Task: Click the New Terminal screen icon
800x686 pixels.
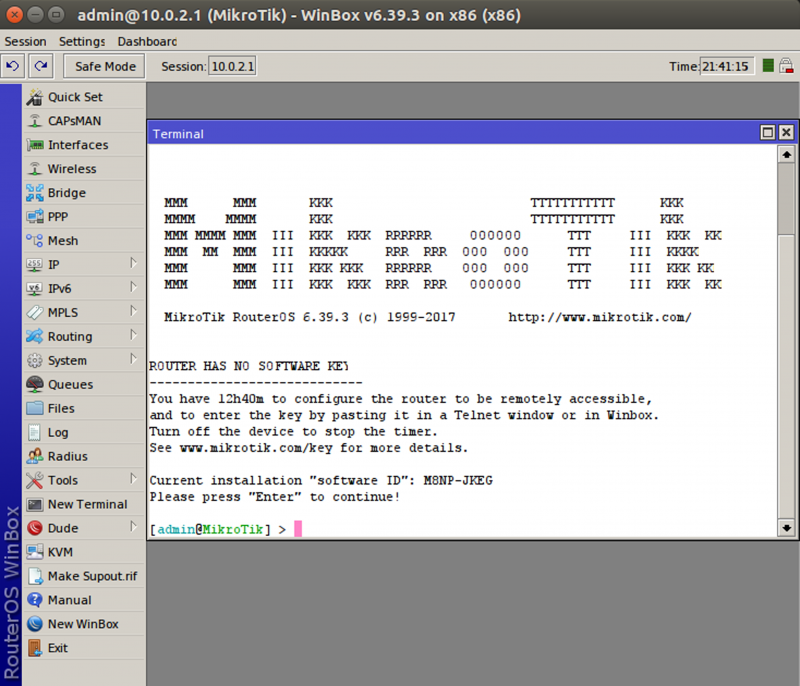Action: (35, 504)
